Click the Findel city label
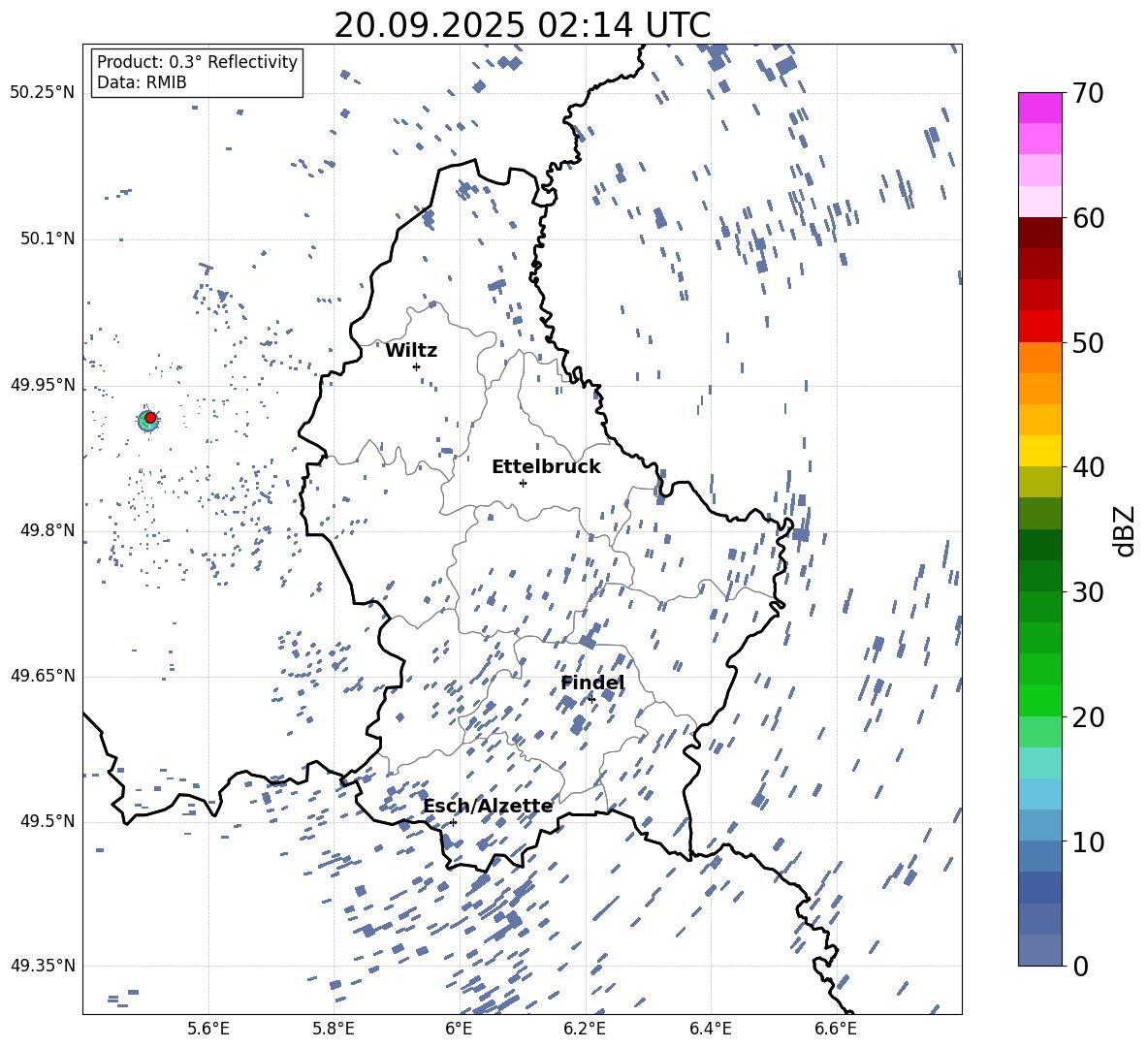This screenshot has height=1048, width=1148. pos(592,683)
